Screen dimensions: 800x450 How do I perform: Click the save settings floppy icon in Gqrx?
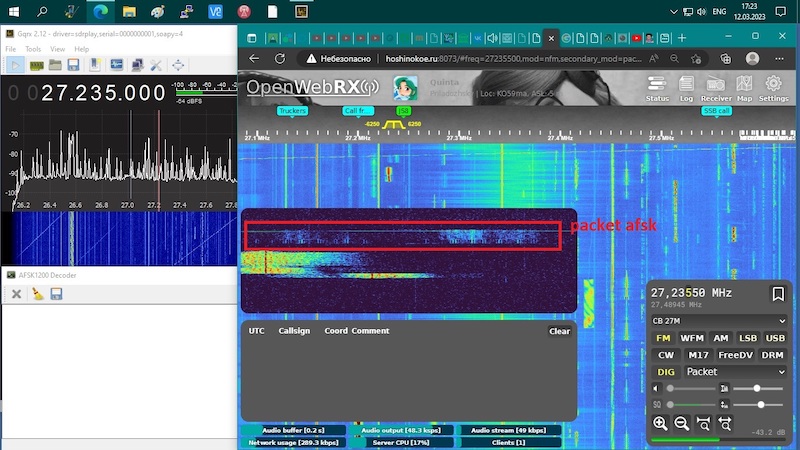[x=75, y=65]
